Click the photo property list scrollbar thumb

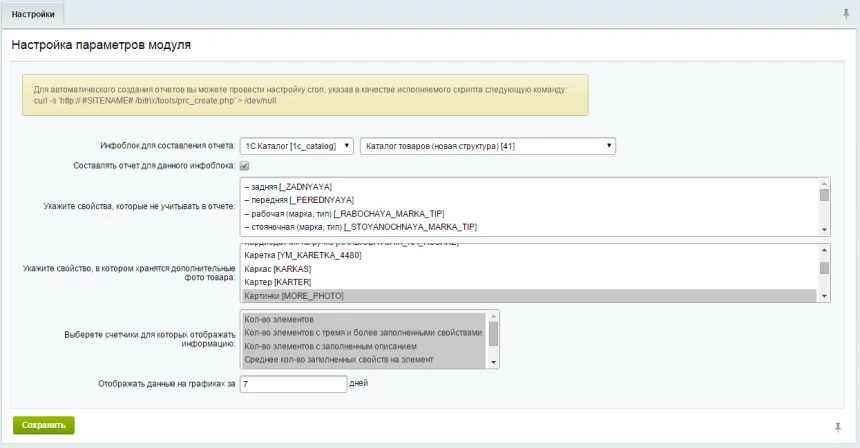824,267
